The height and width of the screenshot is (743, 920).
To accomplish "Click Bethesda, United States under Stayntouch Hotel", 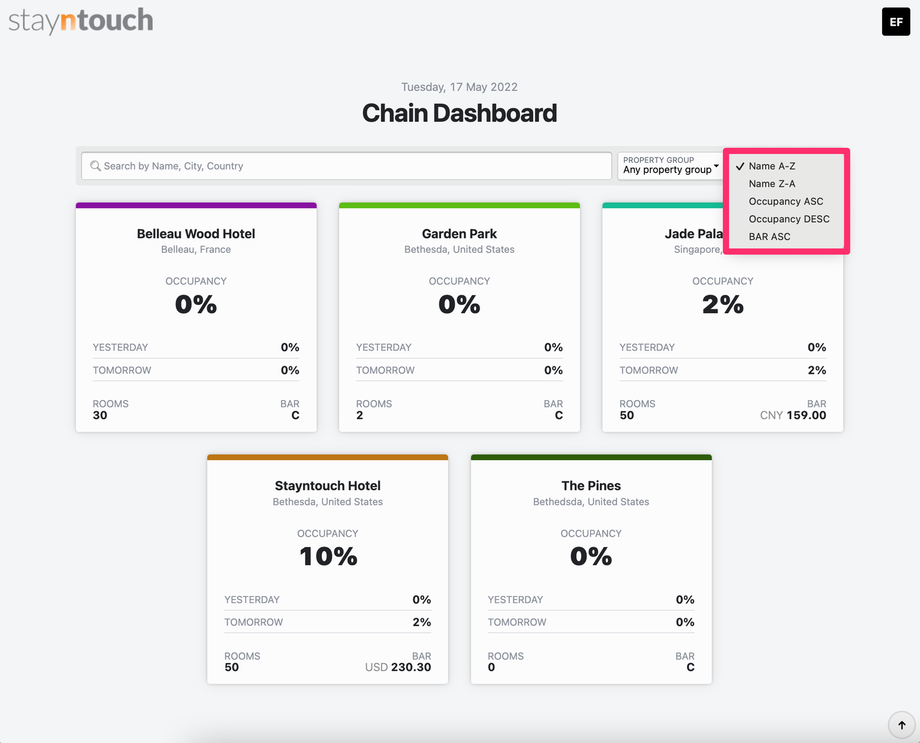I will [327, 502].
